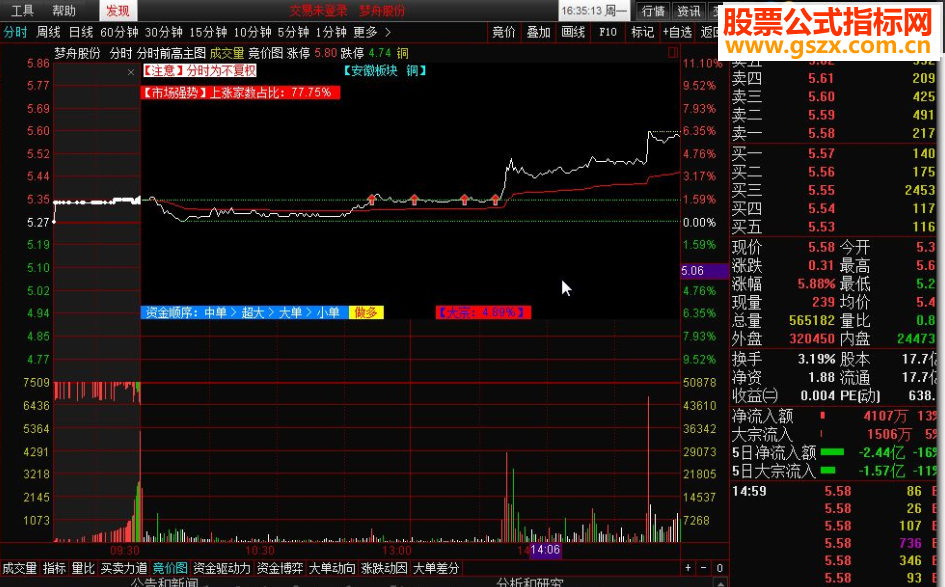This screenshot has width=945, height=587.
Task: Expand the 更多 periods list
Action: (x=372, y=32)
